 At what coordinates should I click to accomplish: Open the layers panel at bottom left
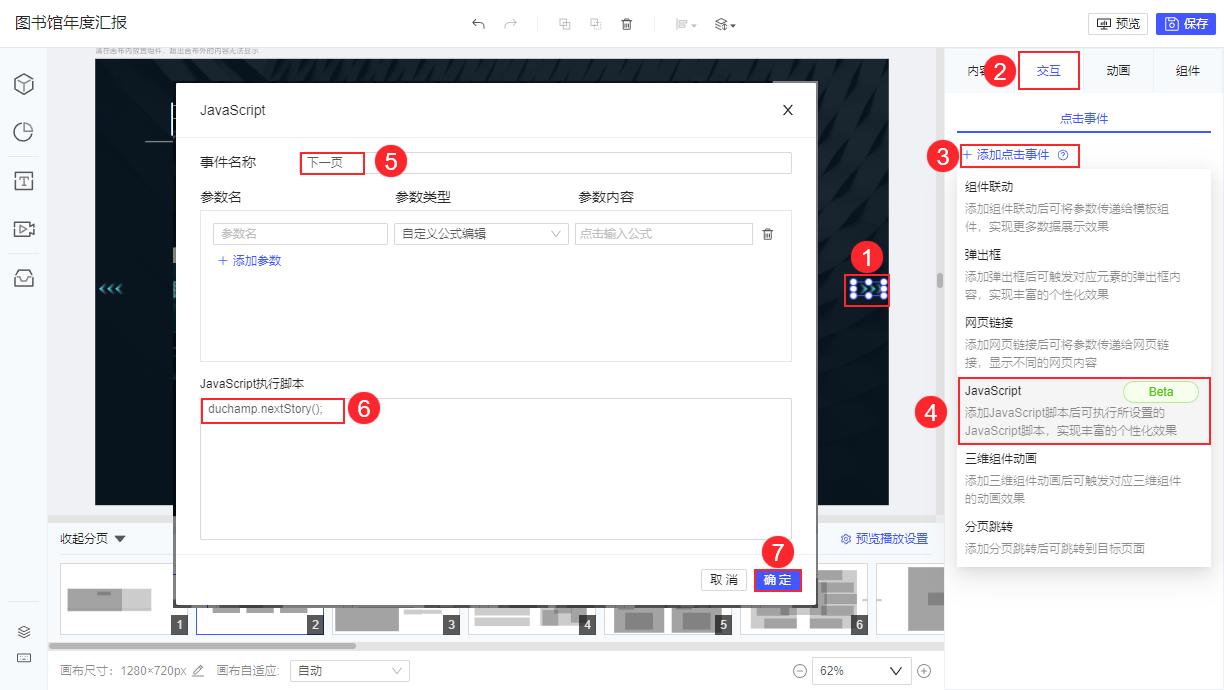(x=25, y=631)
